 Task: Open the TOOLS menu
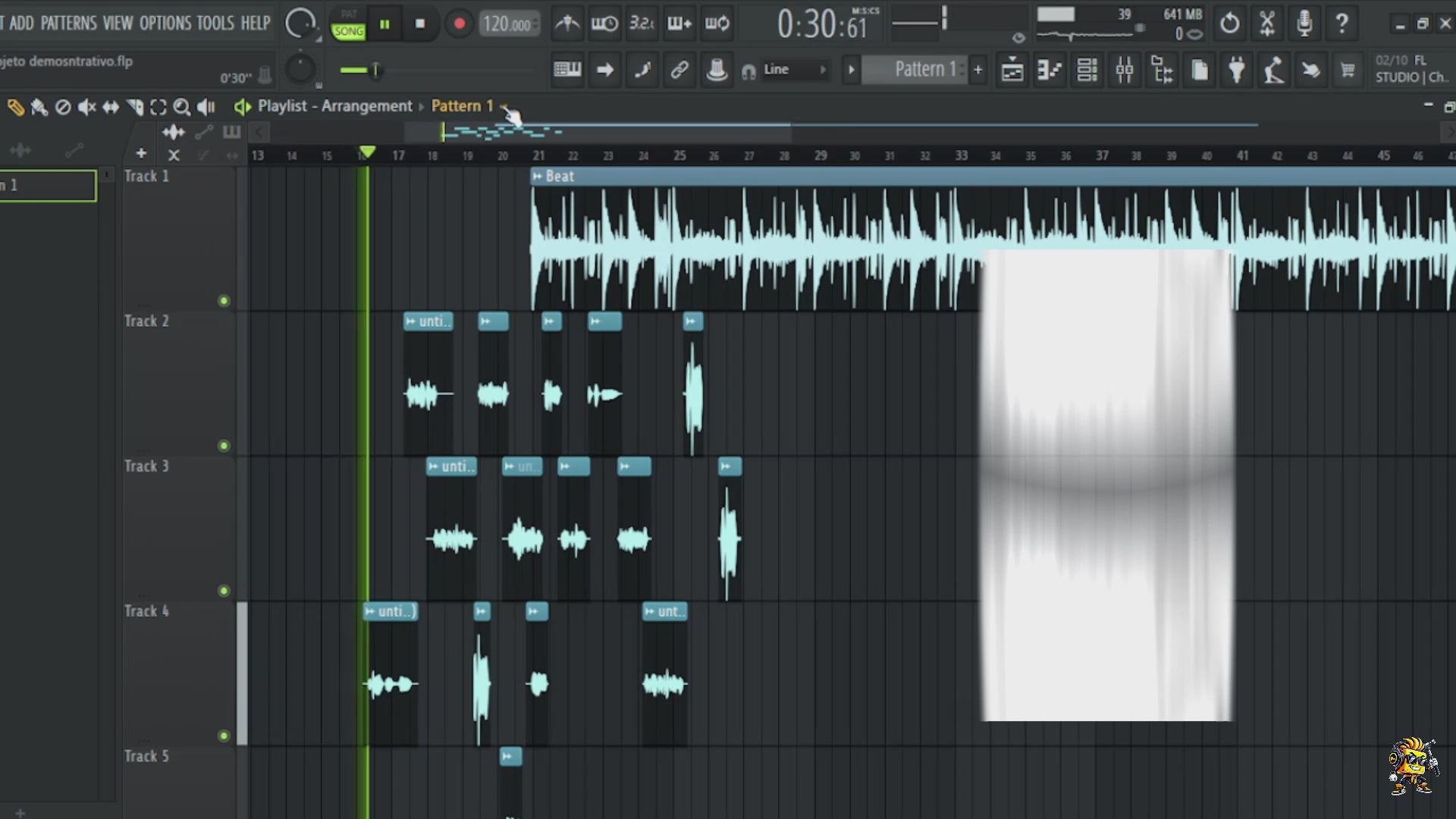tap(215, 23)
